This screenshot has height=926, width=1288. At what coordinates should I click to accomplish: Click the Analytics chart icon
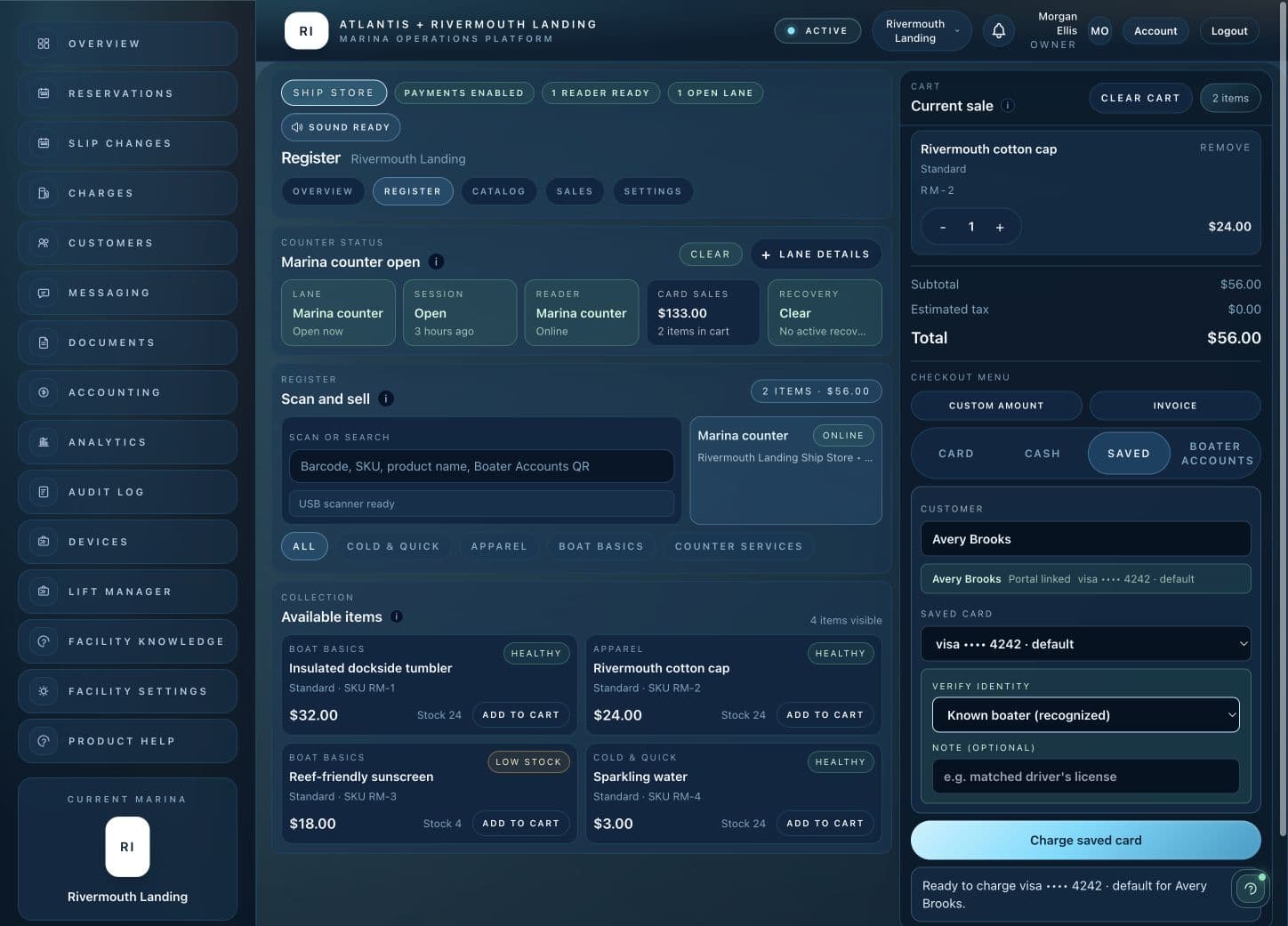click(43, 442)
